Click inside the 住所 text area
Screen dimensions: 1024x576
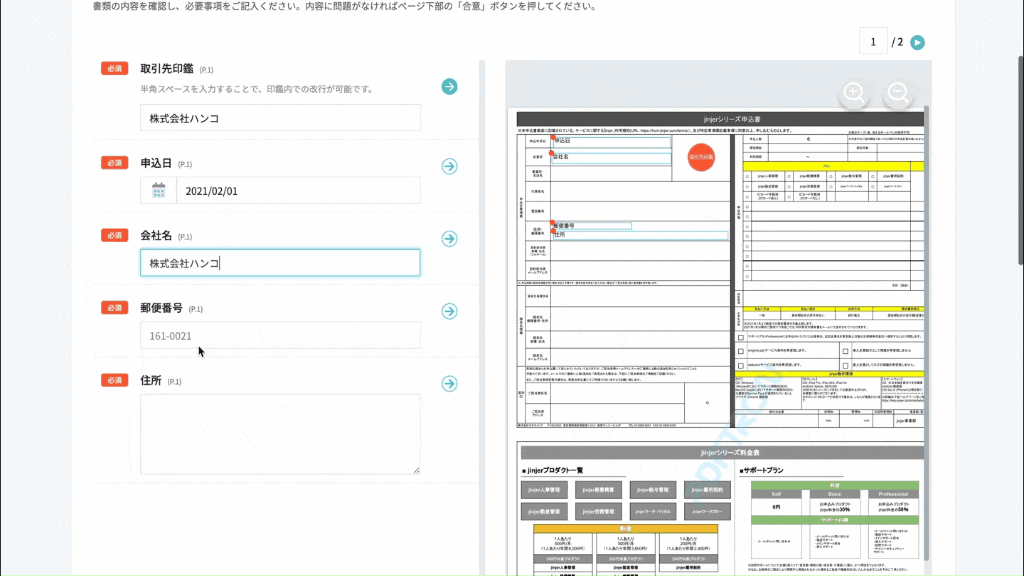tap(280, 433)
